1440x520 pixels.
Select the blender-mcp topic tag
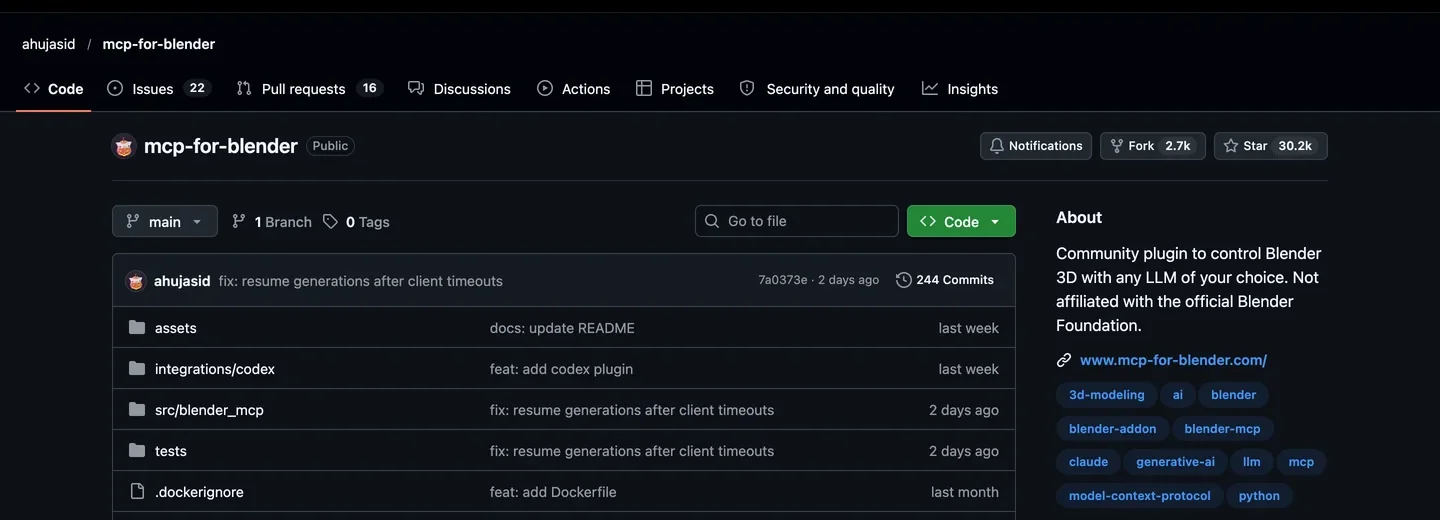1223,429
